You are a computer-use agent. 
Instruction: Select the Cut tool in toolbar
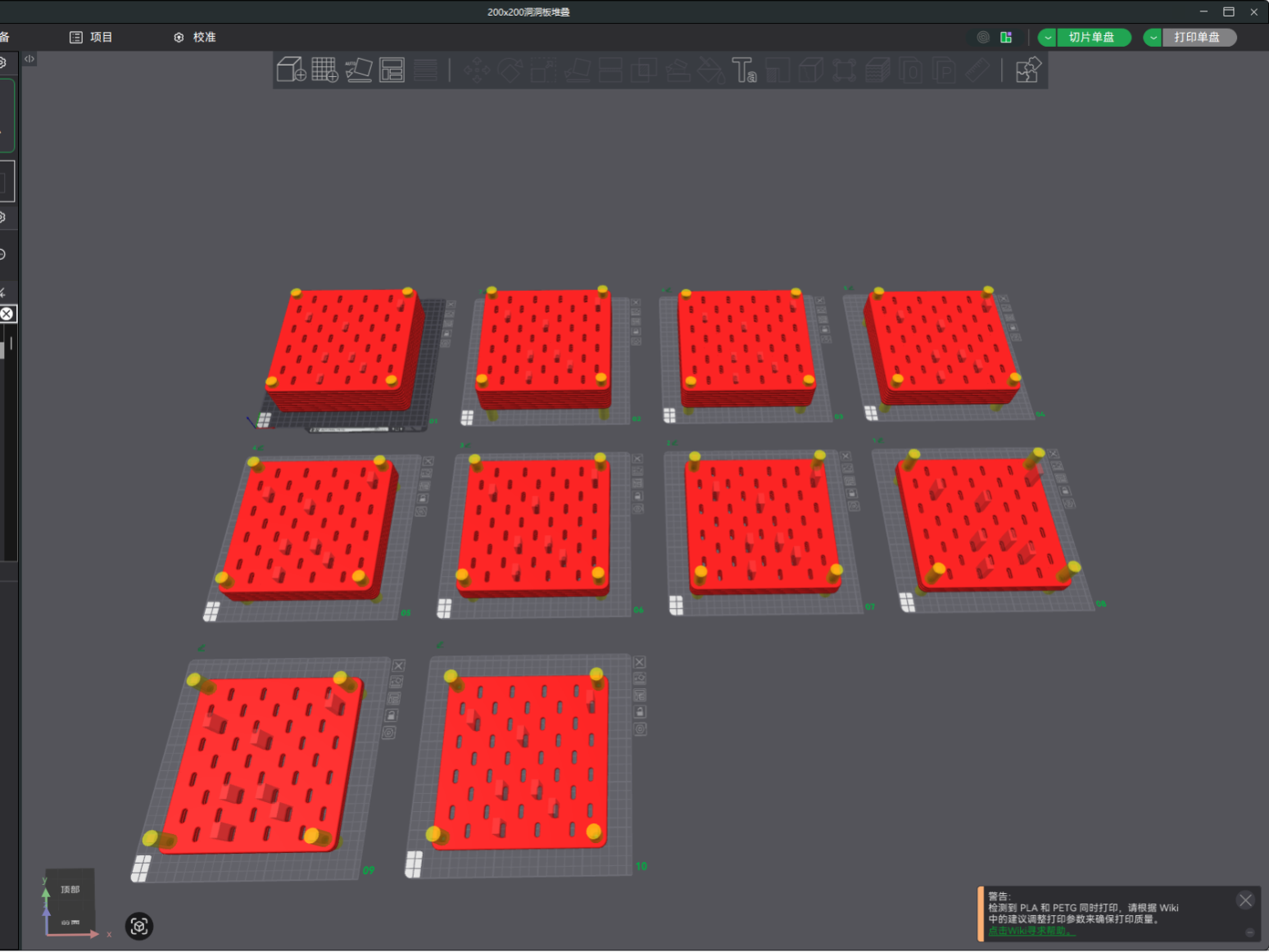(x=611, y=70)
